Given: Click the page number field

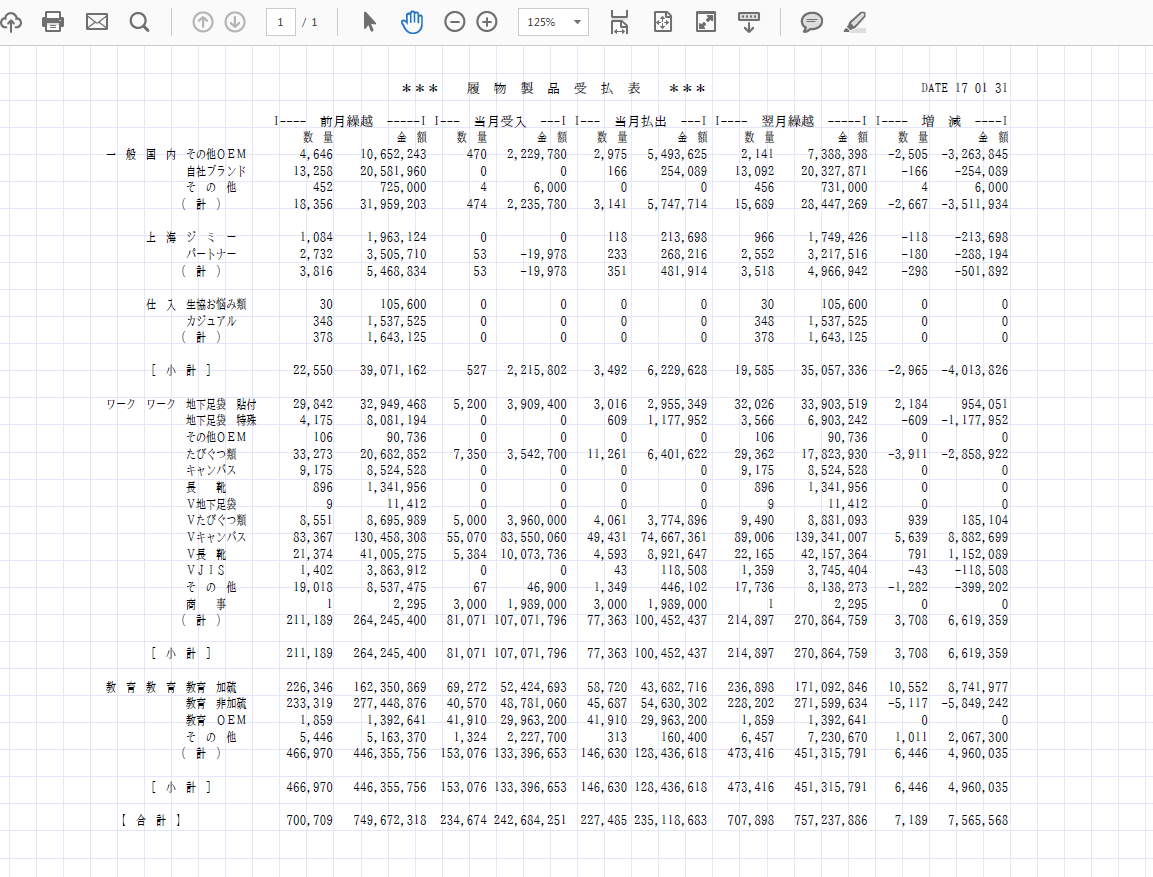Looking at the screenshot, I should 281,22.
